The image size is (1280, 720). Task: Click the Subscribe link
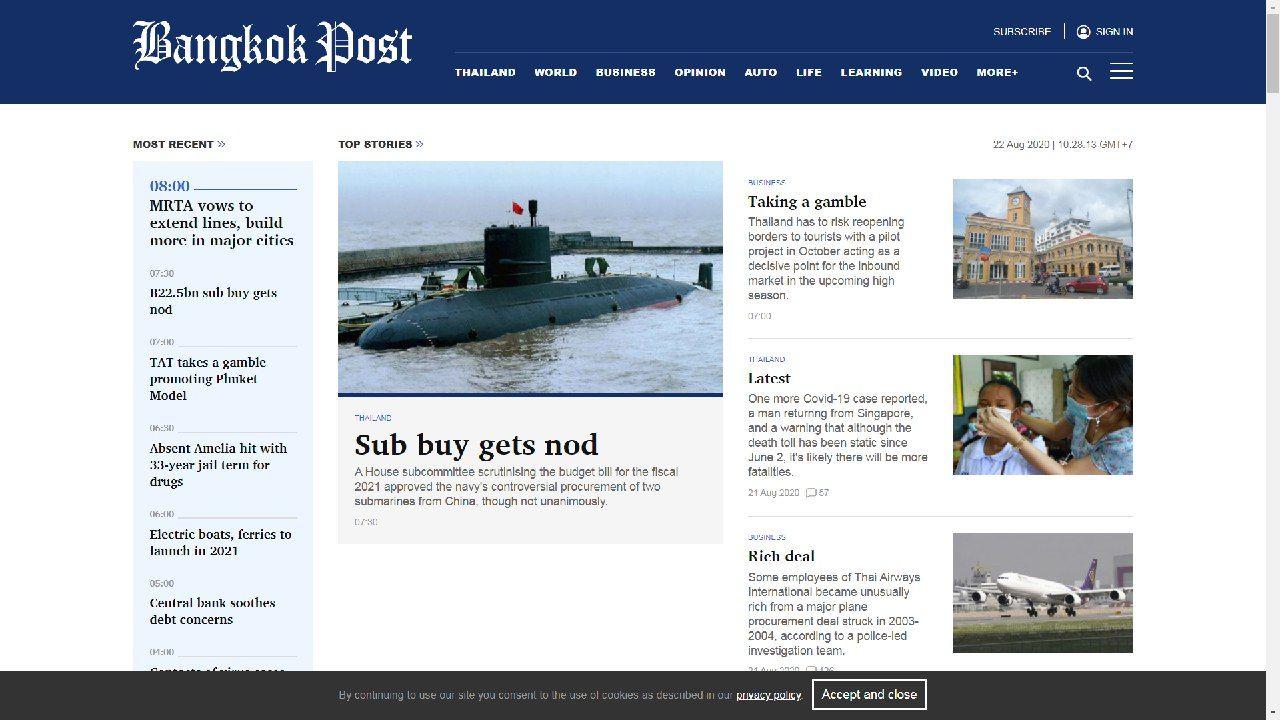1021,32
